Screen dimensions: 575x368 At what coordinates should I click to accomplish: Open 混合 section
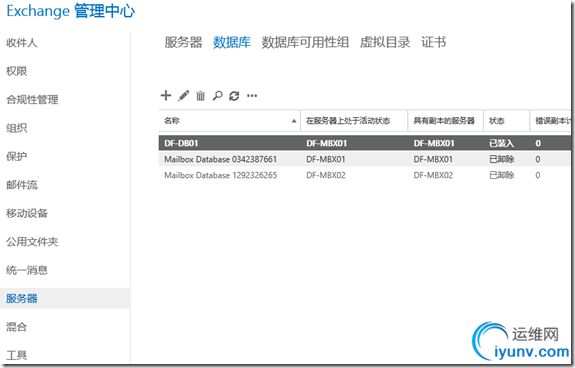[17, 327]
